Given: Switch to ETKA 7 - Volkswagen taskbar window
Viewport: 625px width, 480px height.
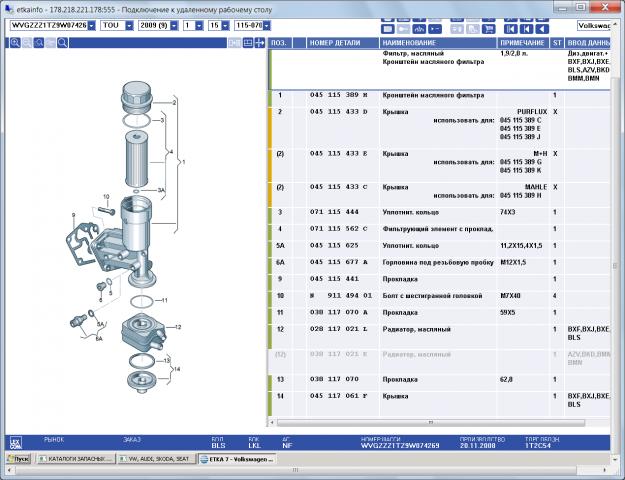Looking at the screenshot, I should pyautogui.click(x=237, y=459).
